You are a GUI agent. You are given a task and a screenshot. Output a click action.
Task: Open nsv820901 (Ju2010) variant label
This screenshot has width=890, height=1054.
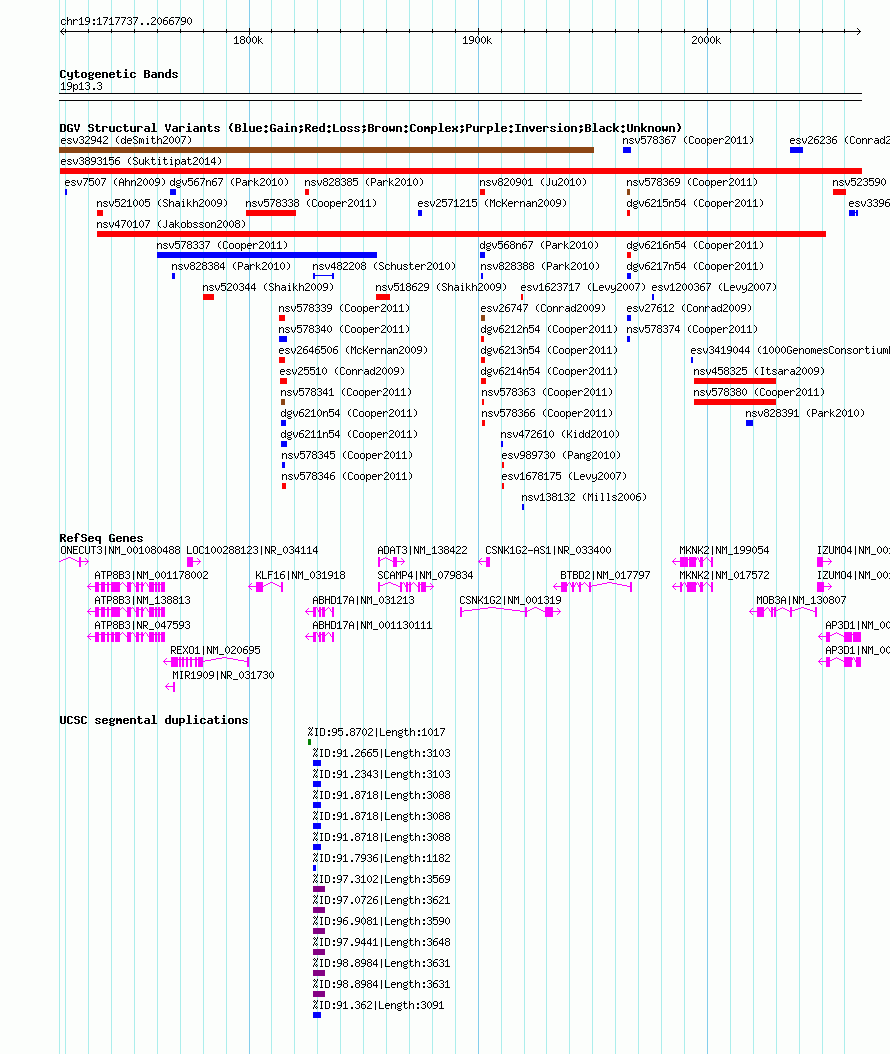pos(533,182)
